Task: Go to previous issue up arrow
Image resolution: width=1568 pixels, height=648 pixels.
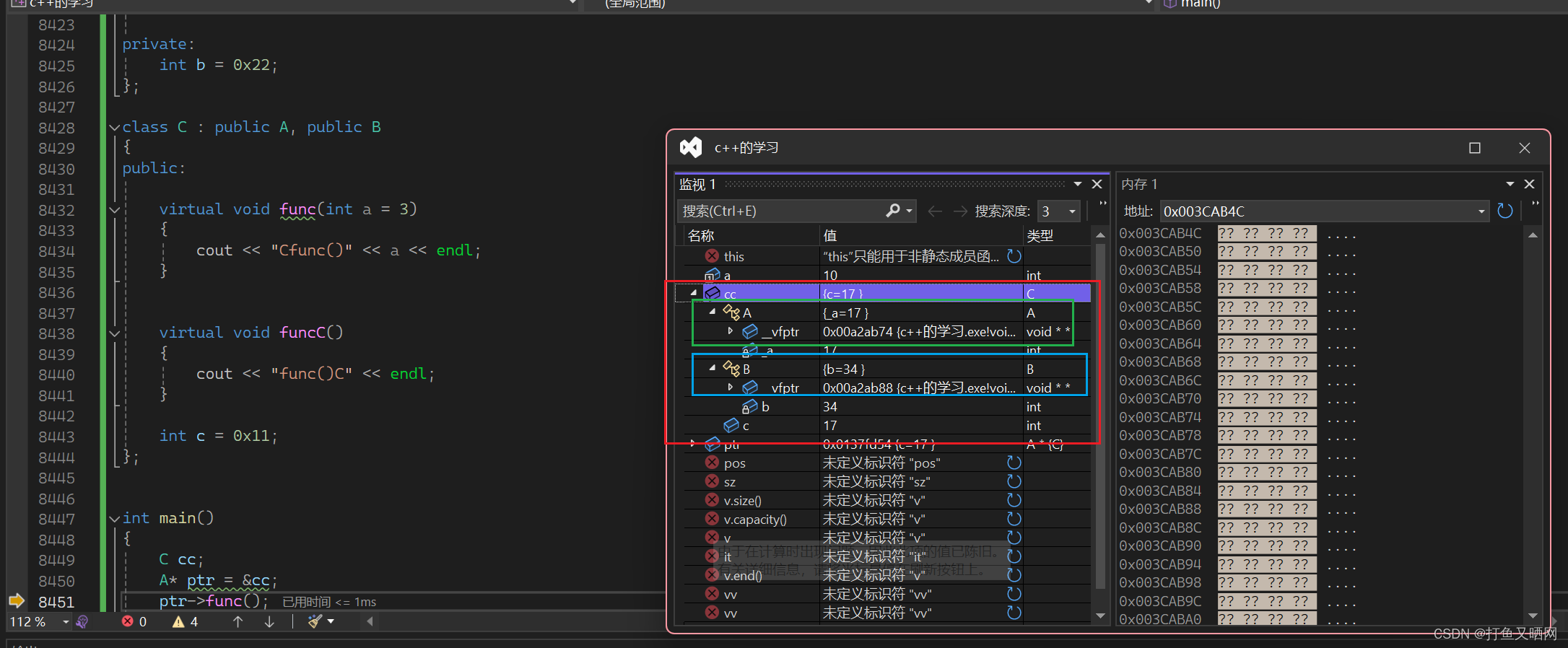Action: [238, 621]
